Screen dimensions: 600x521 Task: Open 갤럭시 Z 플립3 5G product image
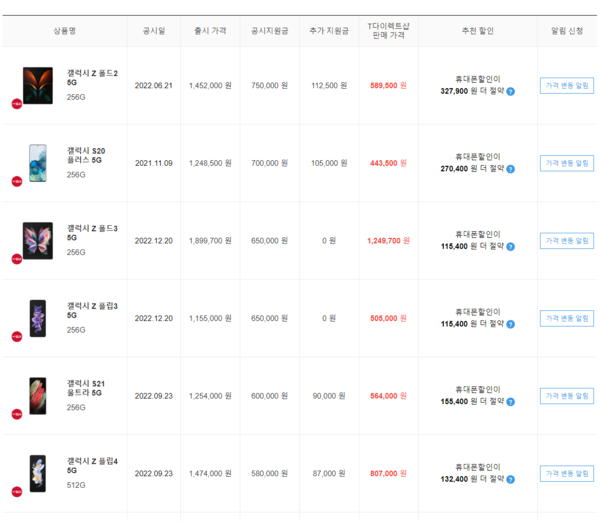coord(38,318)
